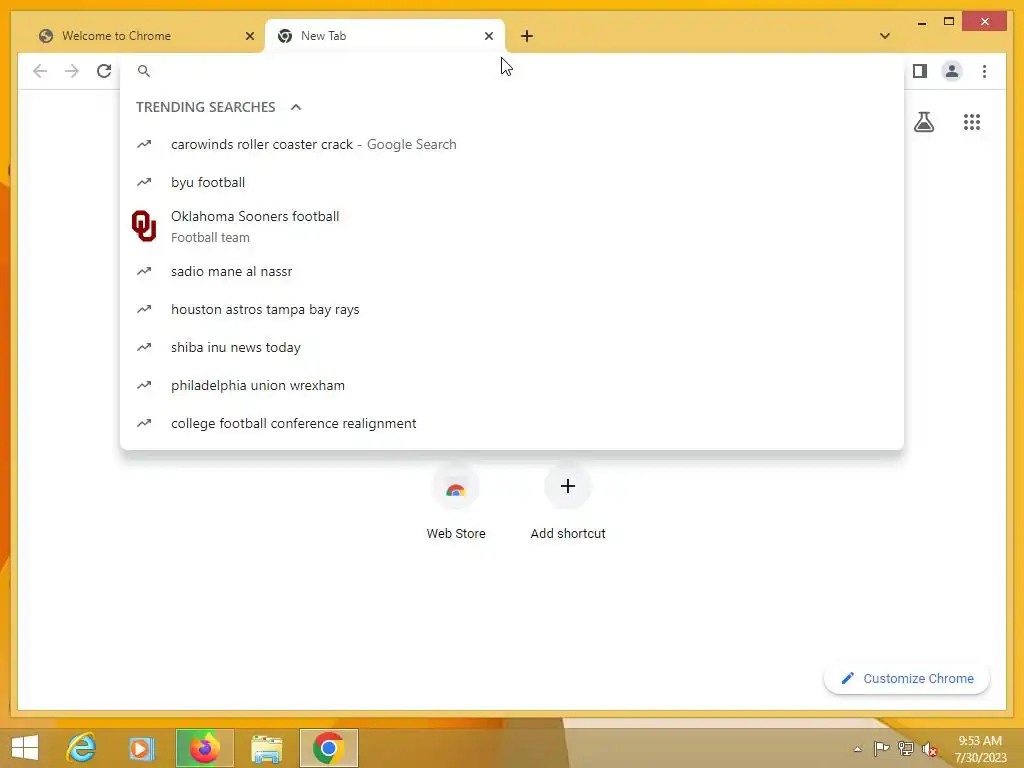
Task: Go forward using the forward arrow
Action: [72, 71]
